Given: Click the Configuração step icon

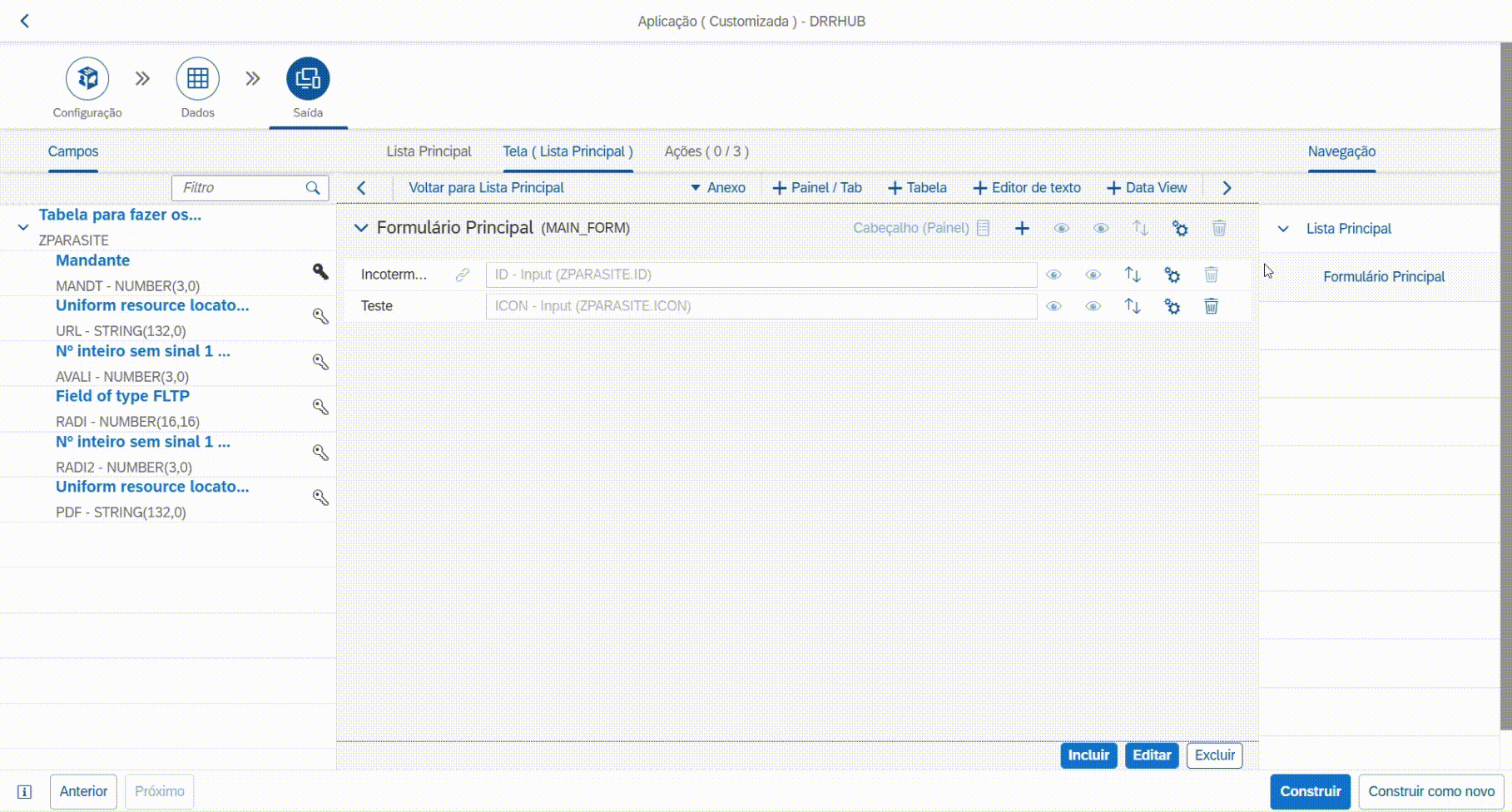Looking at the screenshot, I should click(87, 79).
